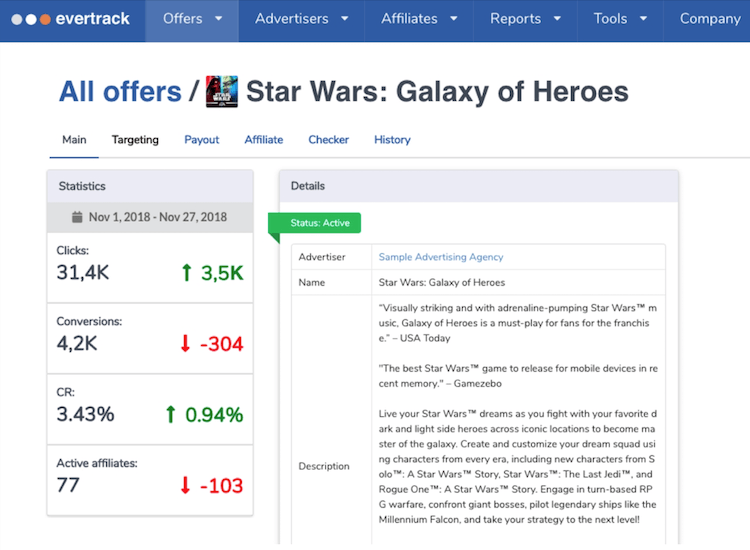Switch to the Checker tab

pyautogui.click(x=328, y=140)
